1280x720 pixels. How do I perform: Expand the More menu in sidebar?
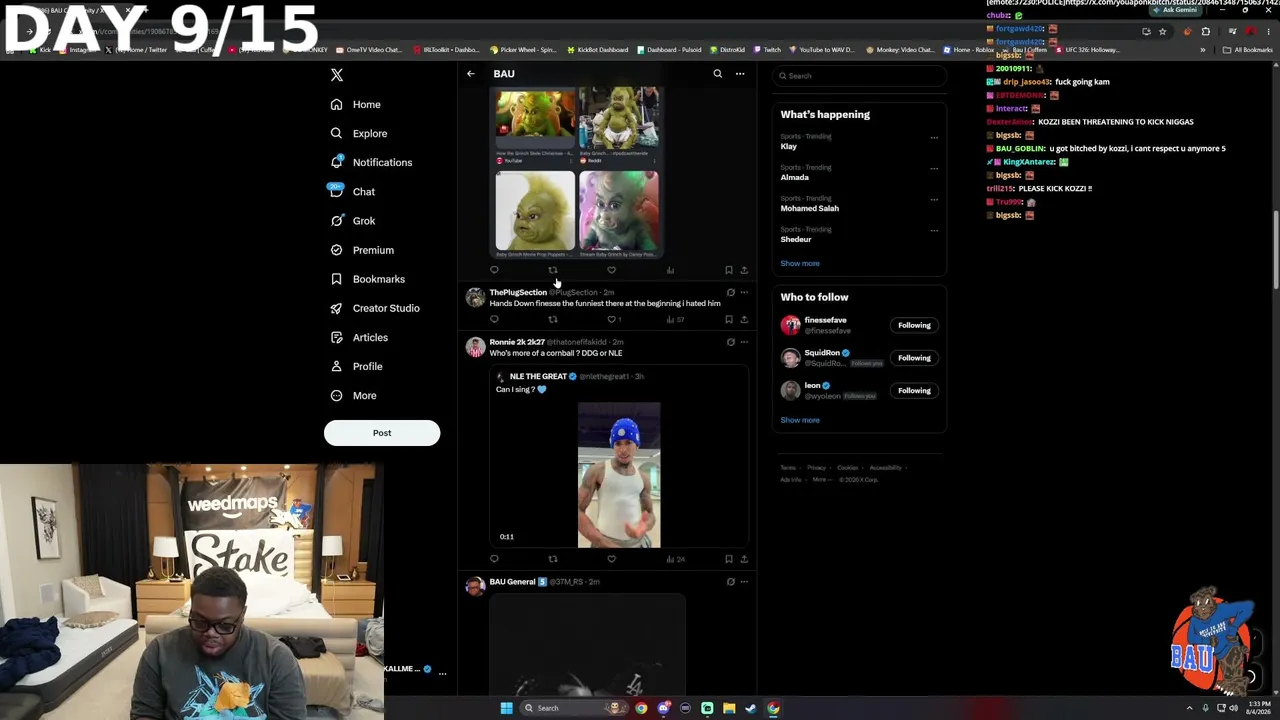353,395
